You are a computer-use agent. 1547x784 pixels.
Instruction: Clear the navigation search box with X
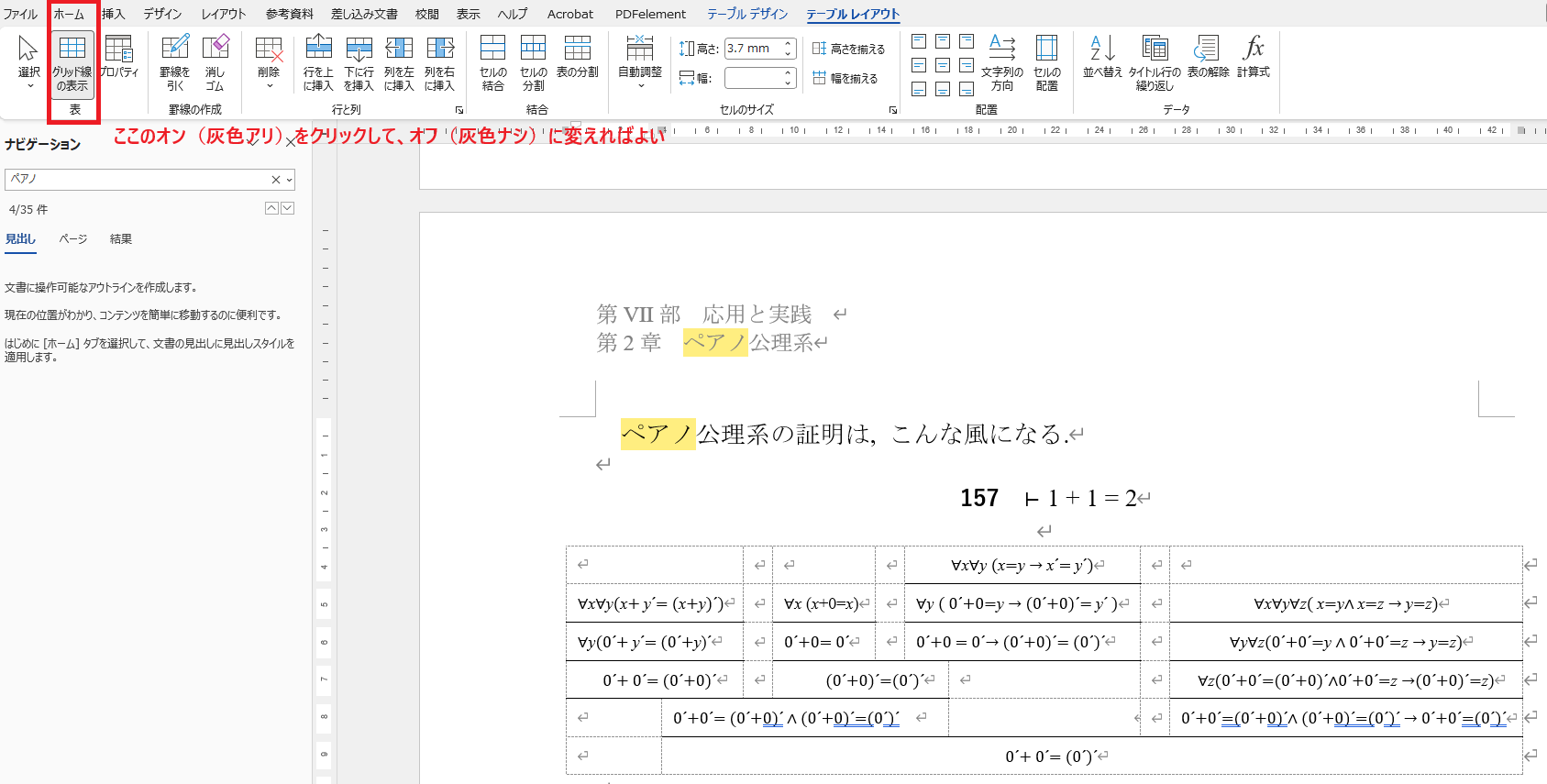(x=275, y=180)
